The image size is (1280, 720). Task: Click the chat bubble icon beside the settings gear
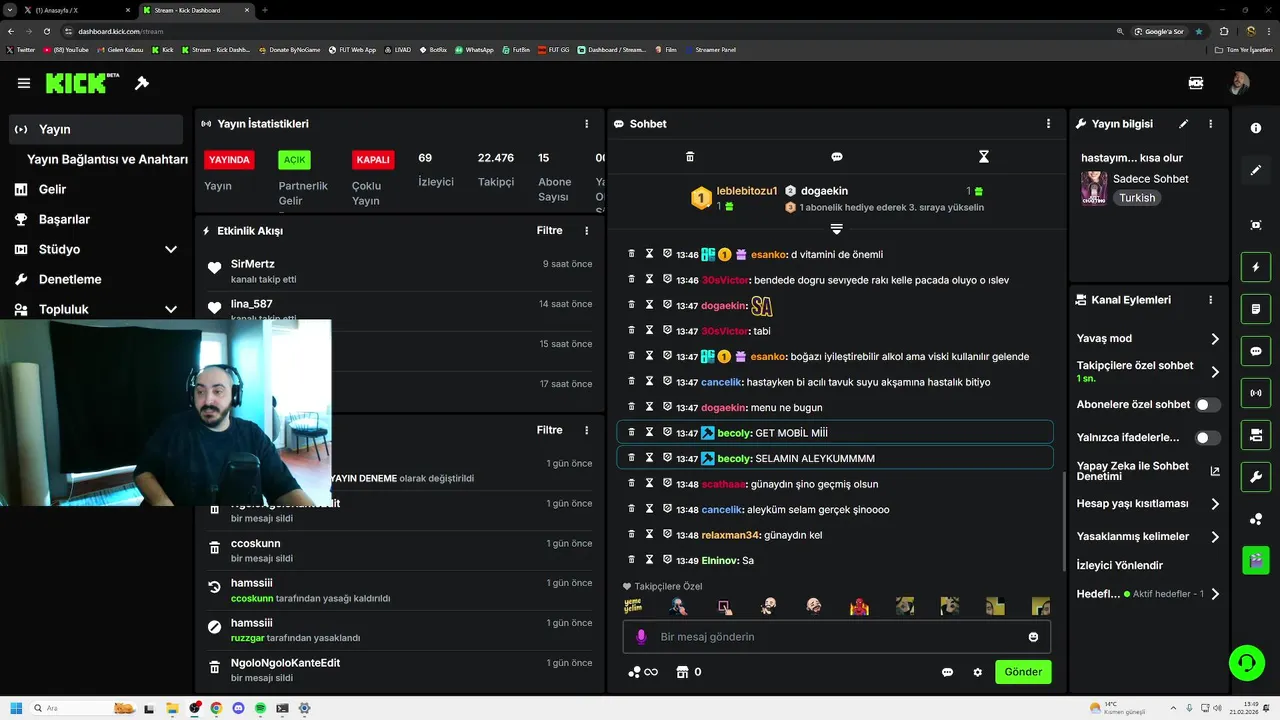(x=947, y=672)
